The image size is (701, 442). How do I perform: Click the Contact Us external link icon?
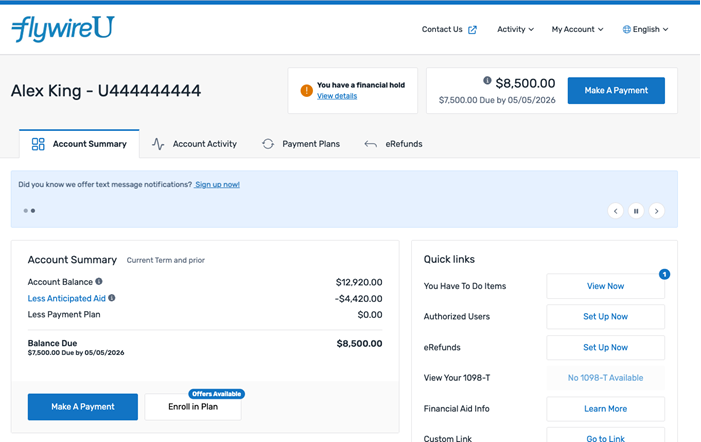(x=472, y=29)
